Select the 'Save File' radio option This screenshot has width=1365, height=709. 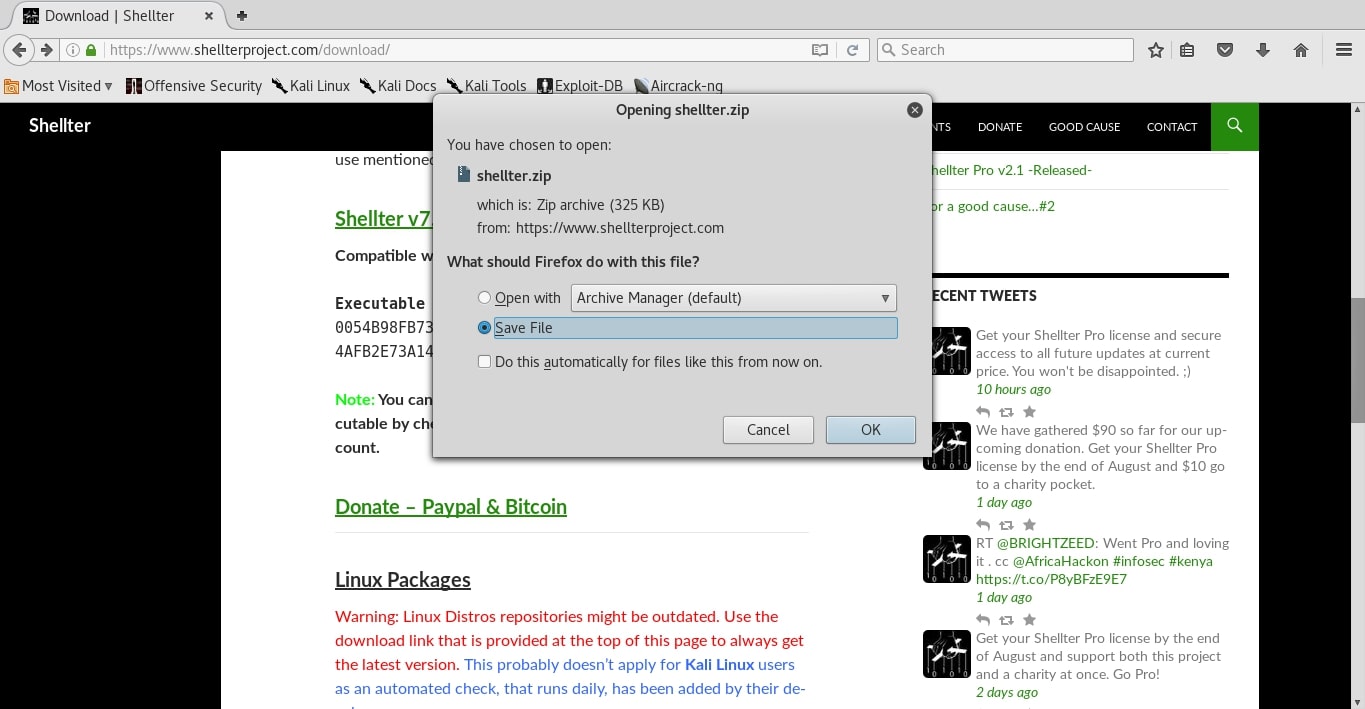485,328
